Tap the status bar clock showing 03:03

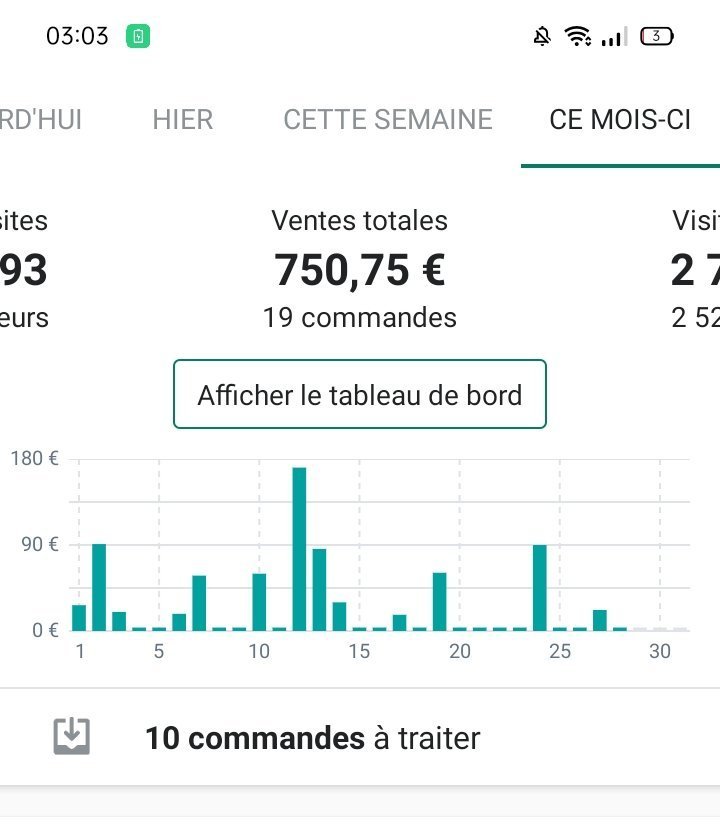click(77, 37)
